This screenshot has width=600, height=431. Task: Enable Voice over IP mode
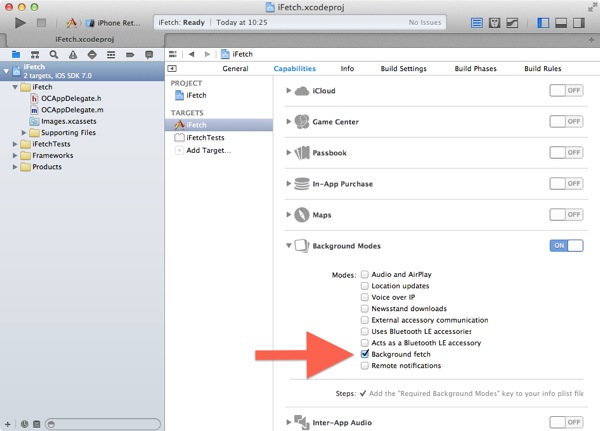[x=365, y=297]
